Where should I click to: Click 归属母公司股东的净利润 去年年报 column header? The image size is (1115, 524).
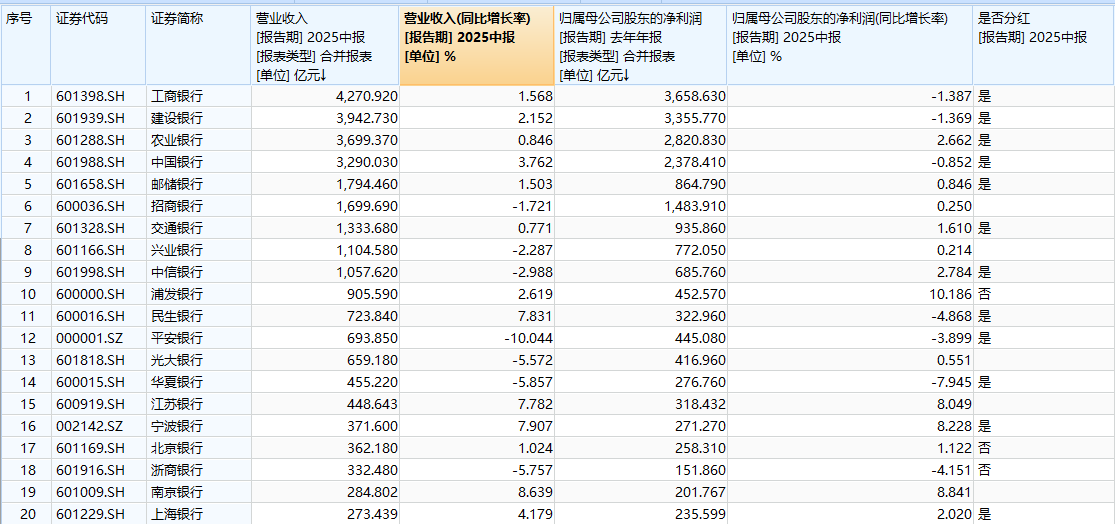click(x=641, y=45)
